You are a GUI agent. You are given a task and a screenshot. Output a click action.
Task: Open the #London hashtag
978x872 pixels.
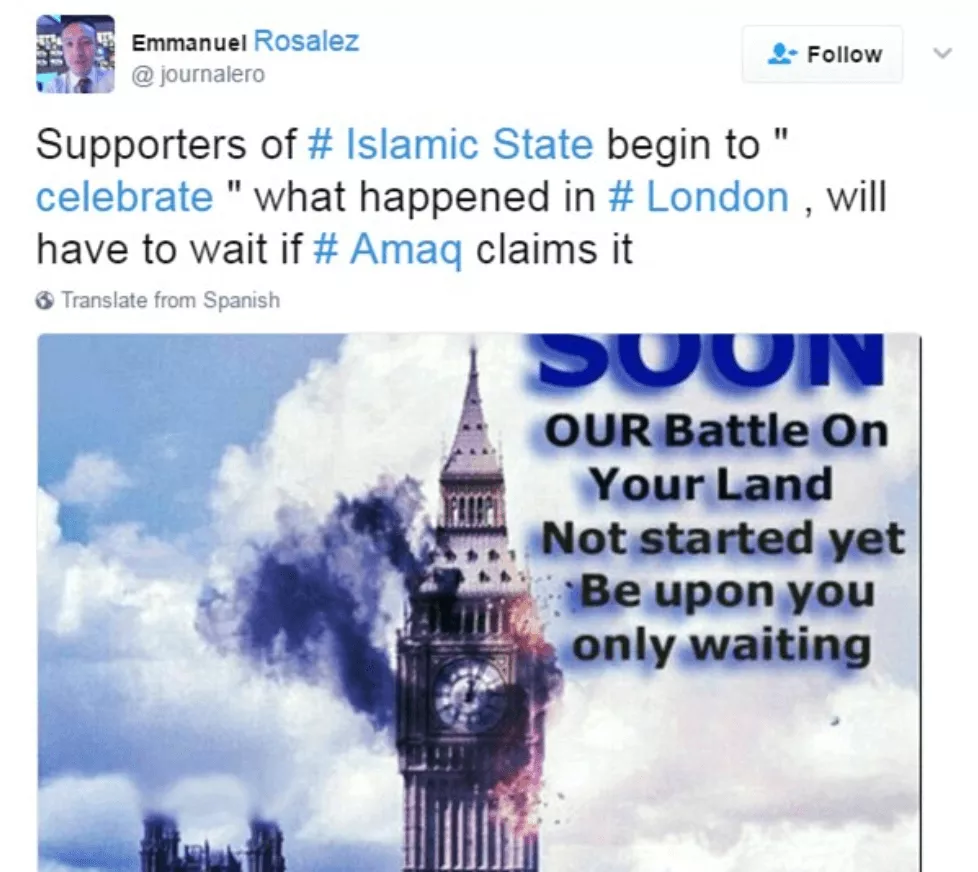point(699,197)
